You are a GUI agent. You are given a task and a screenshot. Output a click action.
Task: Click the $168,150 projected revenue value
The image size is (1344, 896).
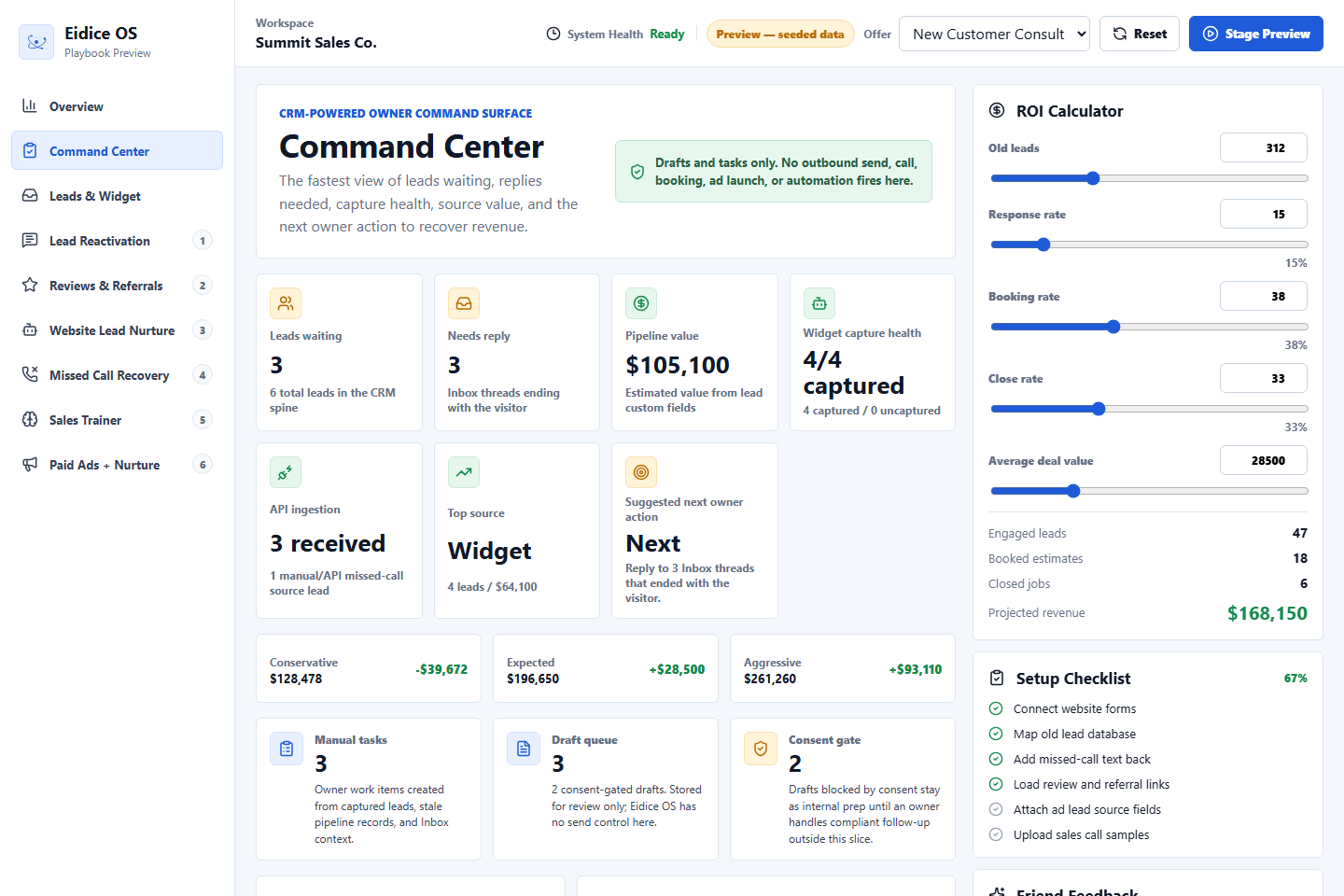point(1267,613)
